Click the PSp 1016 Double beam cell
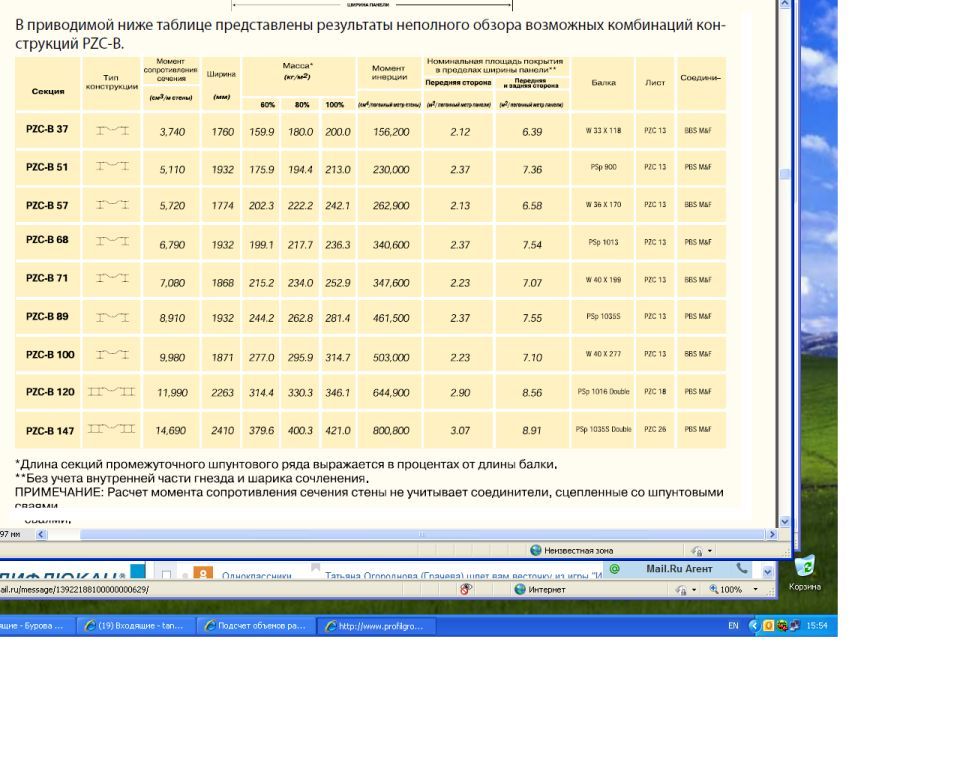The image size is (960, 768). click(x=603, y=392)
